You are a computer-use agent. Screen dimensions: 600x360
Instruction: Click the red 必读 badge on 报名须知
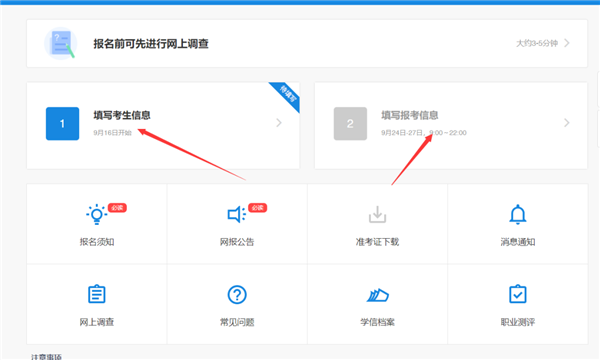coord(117,208)
